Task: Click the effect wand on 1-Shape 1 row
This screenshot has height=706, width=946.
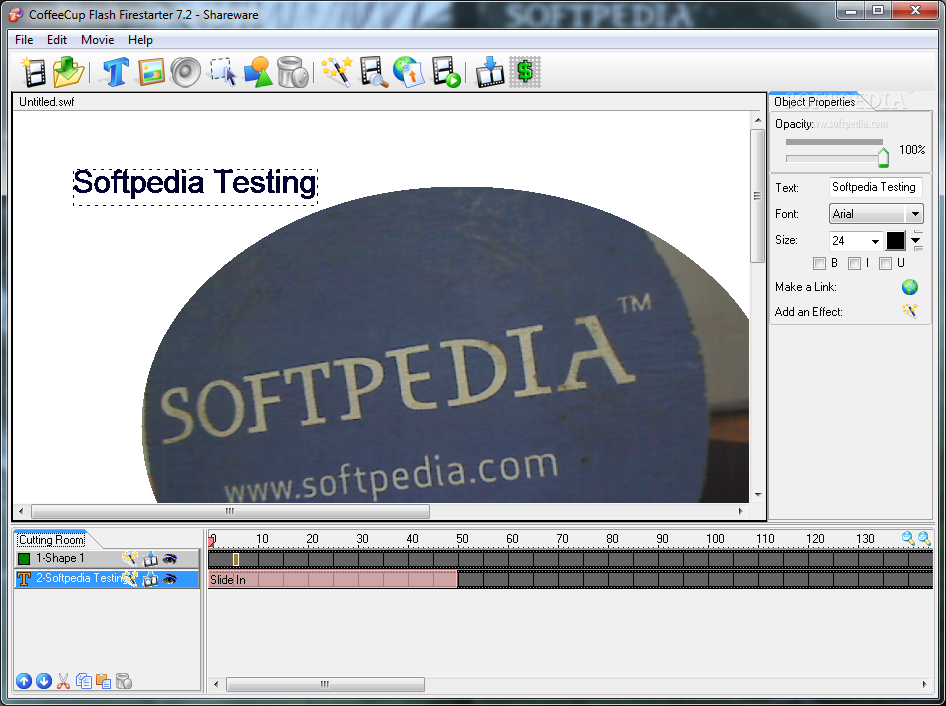Action: coord(129,558)
